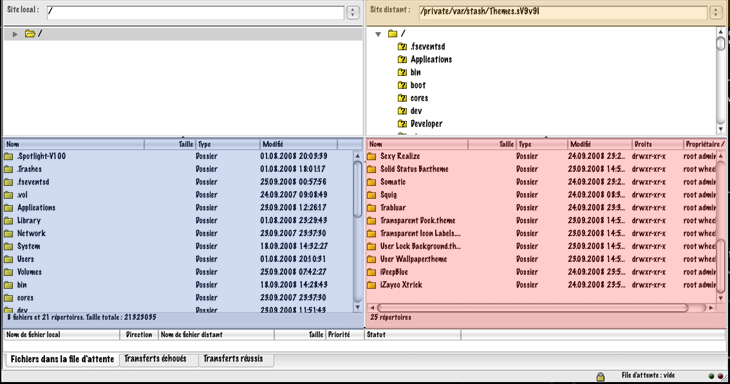This screenshot has width=730, height=384.
Task: Sort local files by Nom column
Action: click(74, 144)
